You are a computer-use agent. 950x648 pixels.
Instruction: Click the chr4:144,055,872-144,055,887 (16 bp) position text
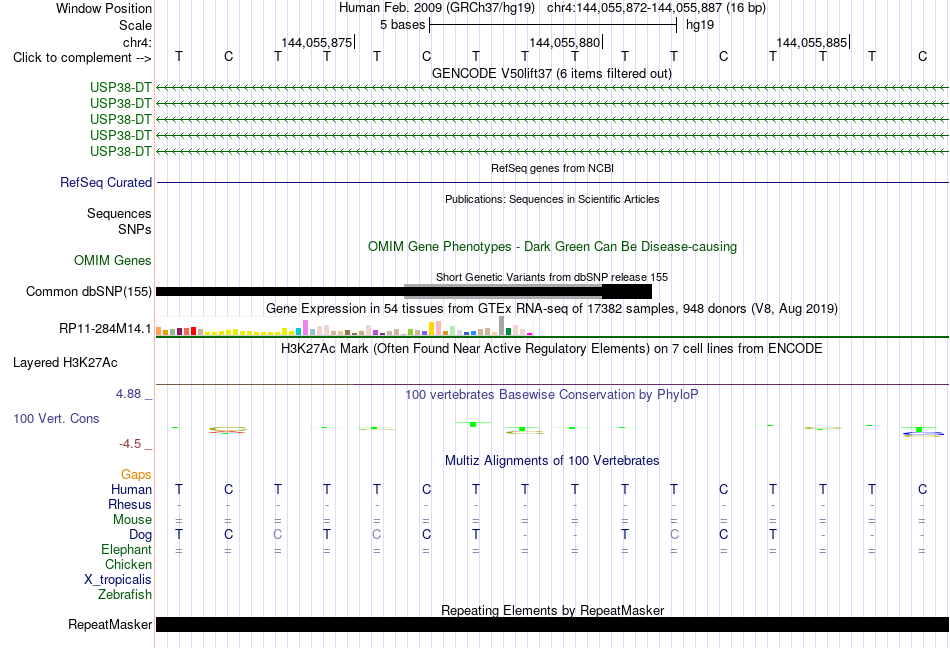pos(656,8)
